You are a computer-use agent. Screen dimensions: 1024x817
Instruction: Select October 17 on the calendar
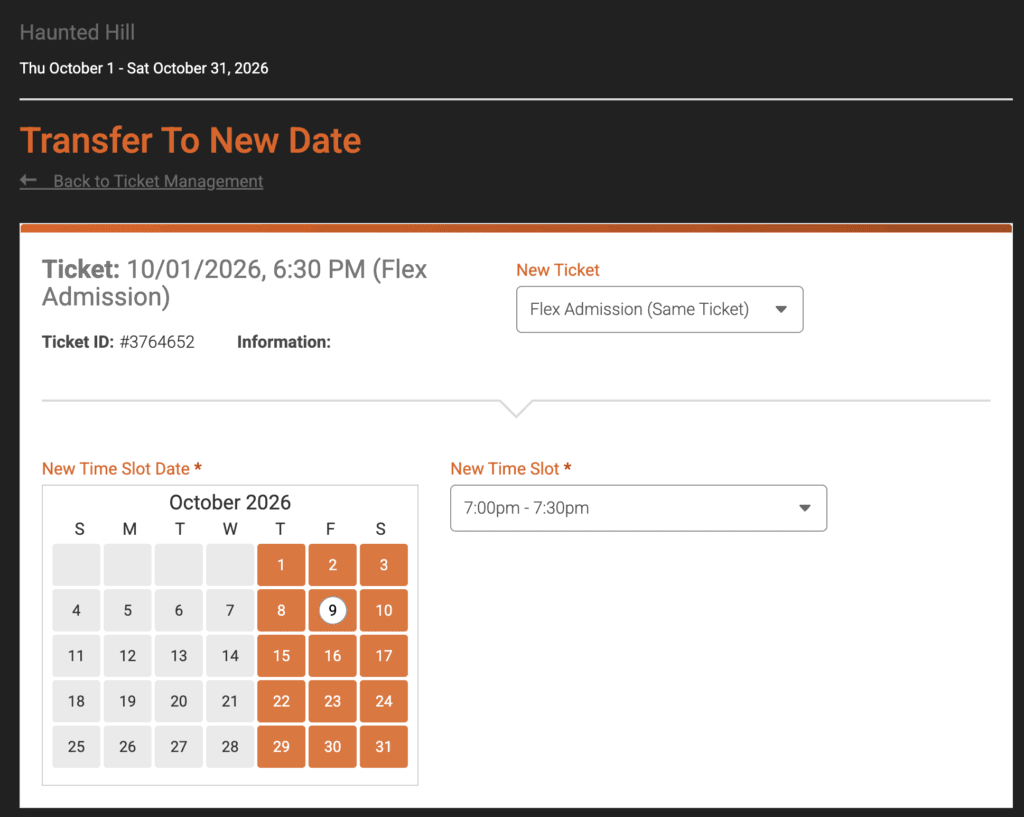(384, 656)
